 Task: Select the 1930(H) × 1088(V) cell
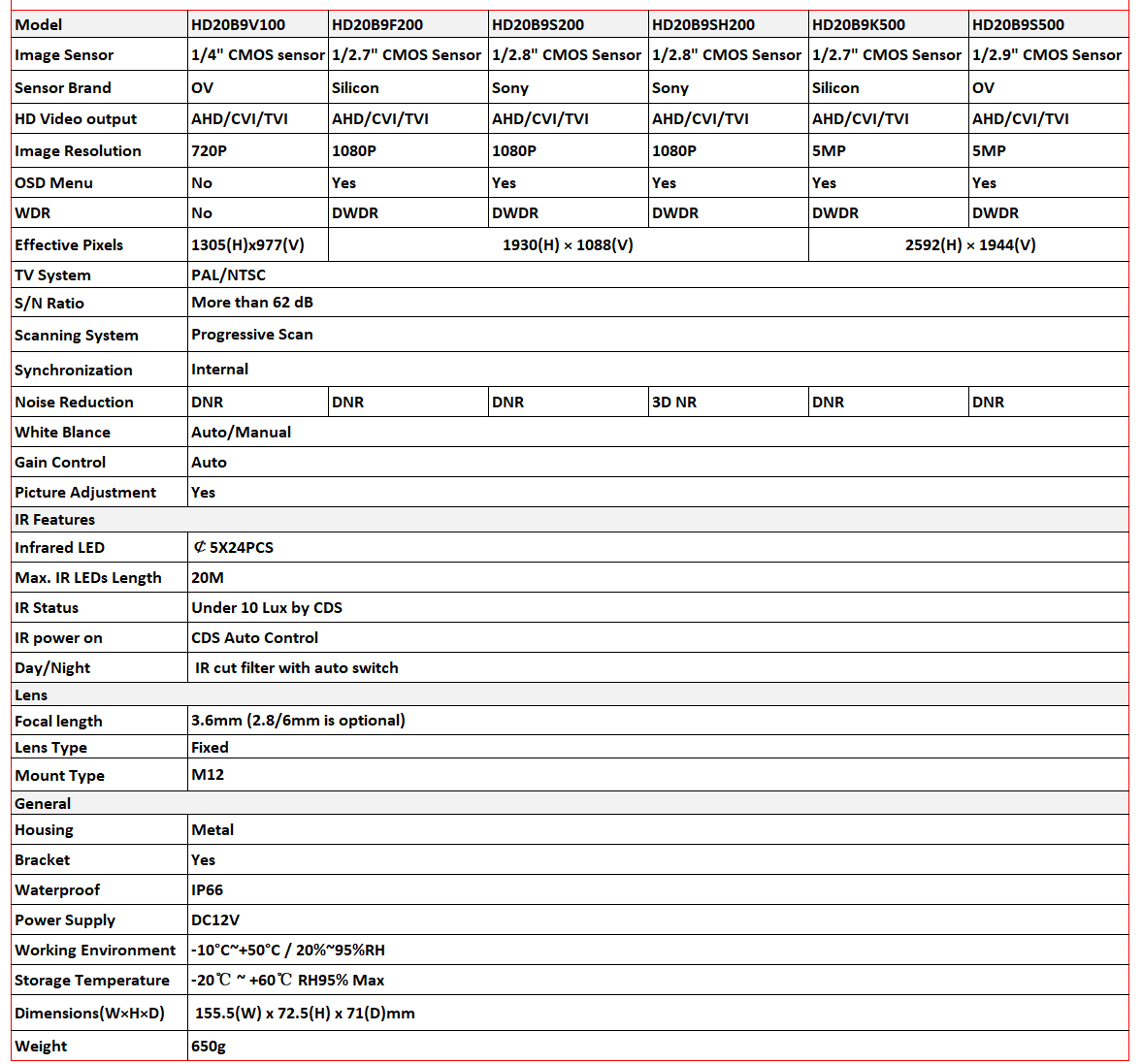568,244
